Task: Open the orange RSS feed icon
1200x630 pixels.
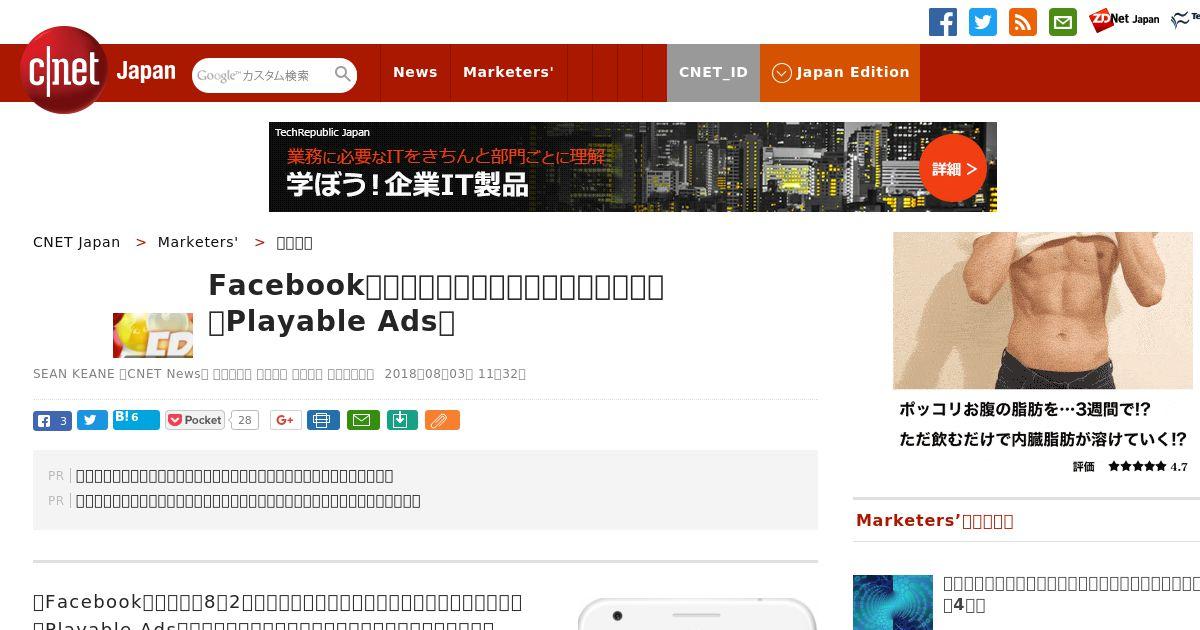Action: click(x=1023, y=22)
